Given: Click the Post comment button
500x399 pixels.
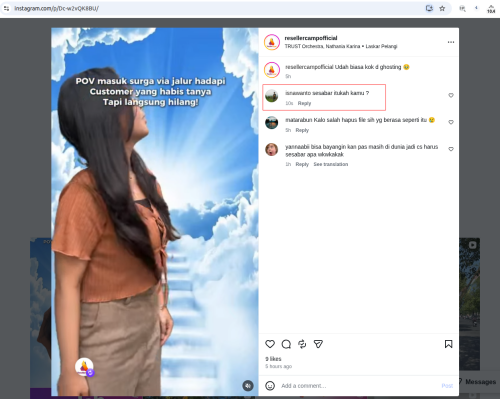Looking at the screenshot, I should 447,386.
